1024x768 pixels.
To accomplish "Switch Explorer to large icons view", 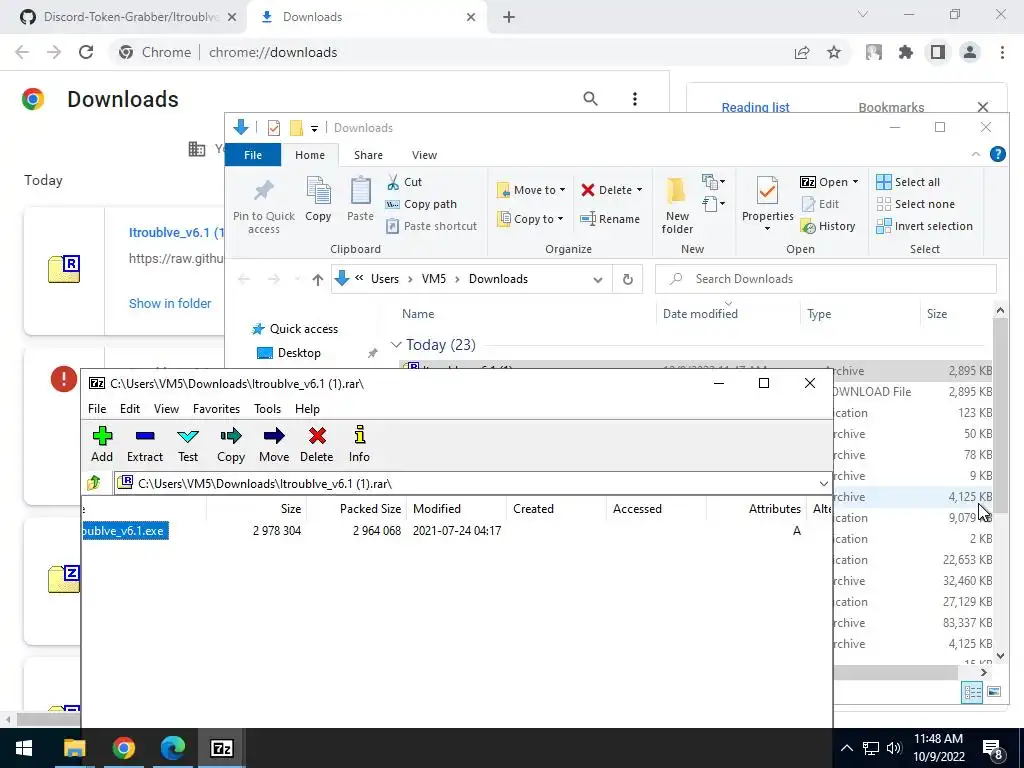I will tap(994, 692).
